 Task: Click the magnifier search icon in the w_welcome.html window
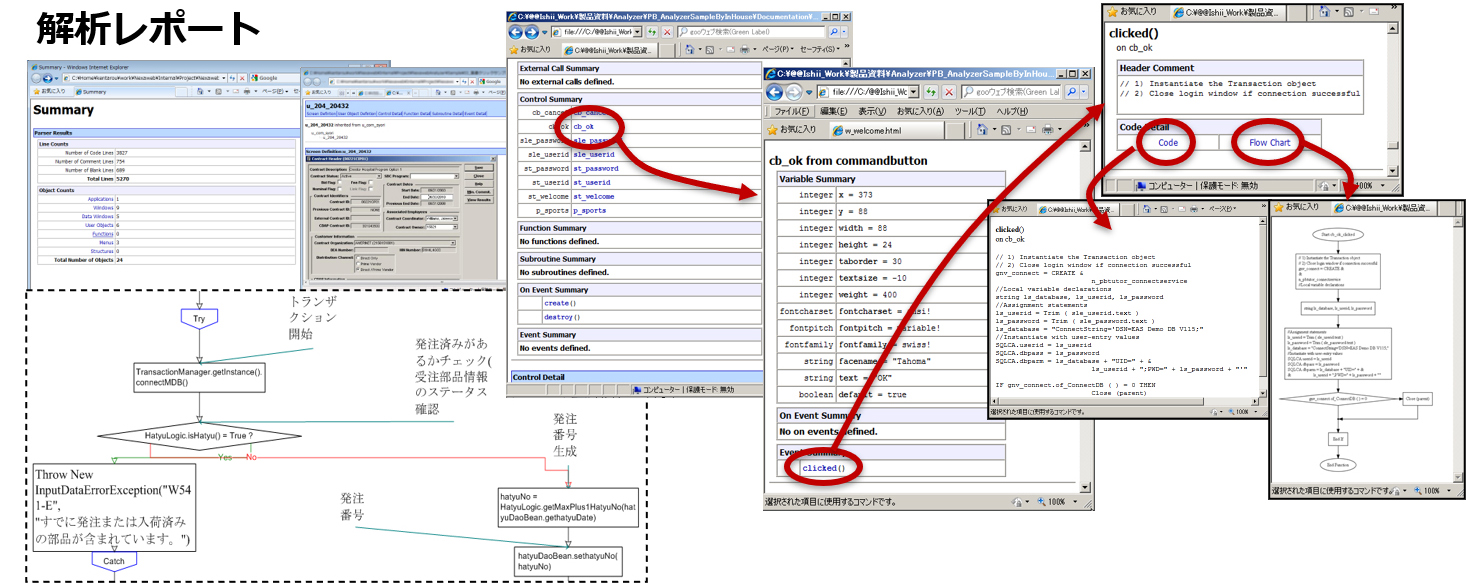pos(1072,91)
